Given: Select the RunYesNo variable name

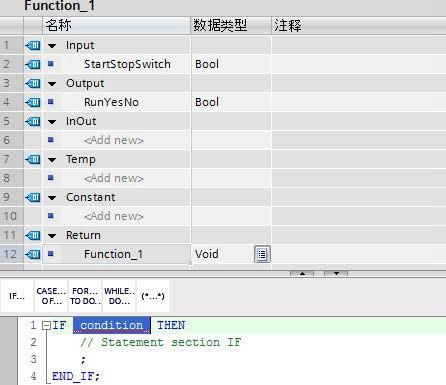Looking at the screenshot, I should tap(111, 102).
